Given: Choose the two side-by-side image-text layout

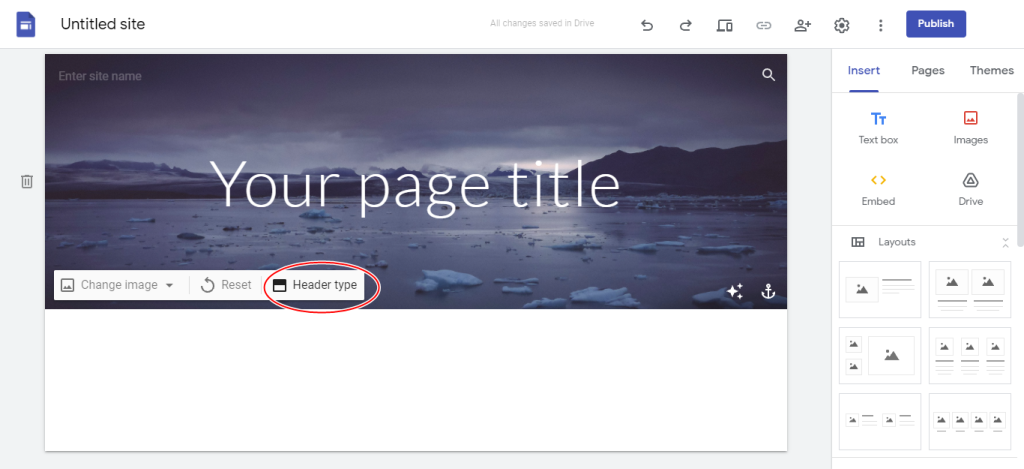Looking at the screenshot, I should coord(880,421).
